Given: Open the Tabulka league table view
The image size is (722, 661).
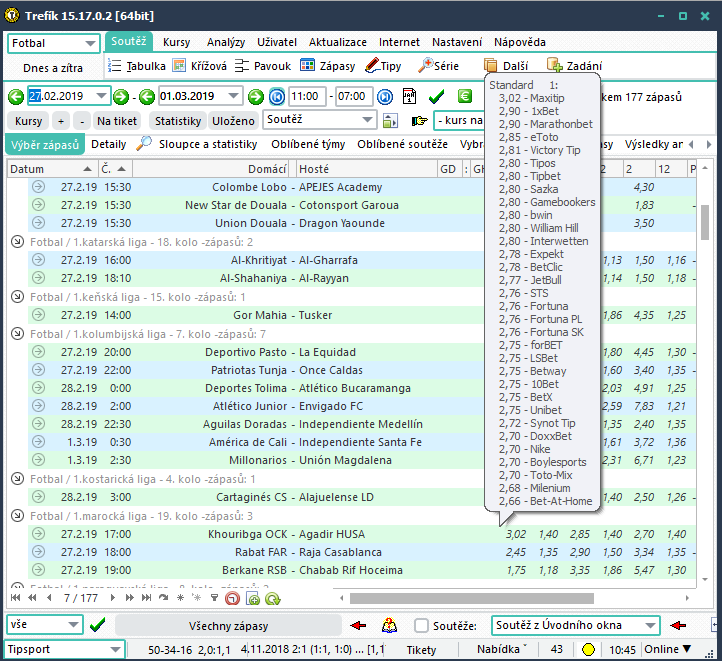Looking at the screenshot, I should pyautogui.click(x=136, y=66).
